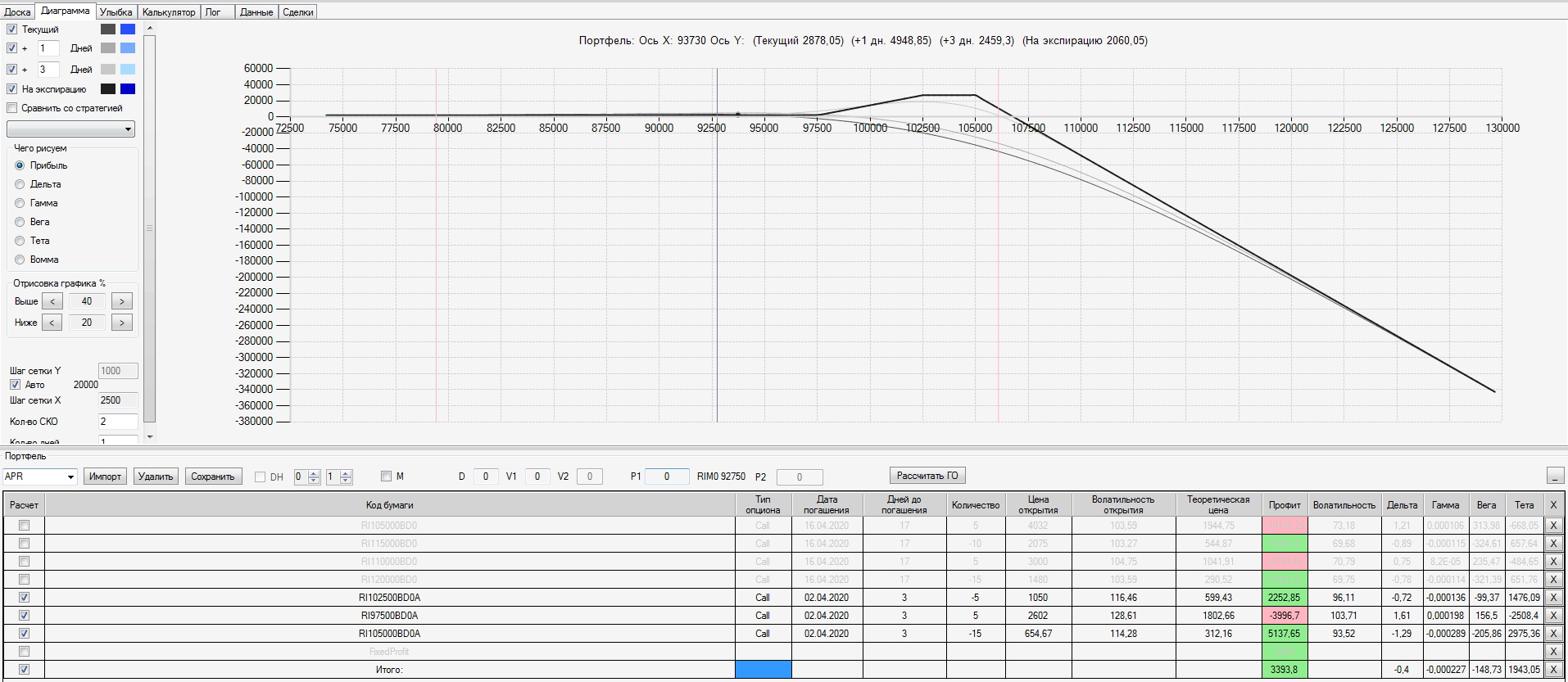
Task: Open the light blue swatch for +3 Дней
Action: coord(128,70)
